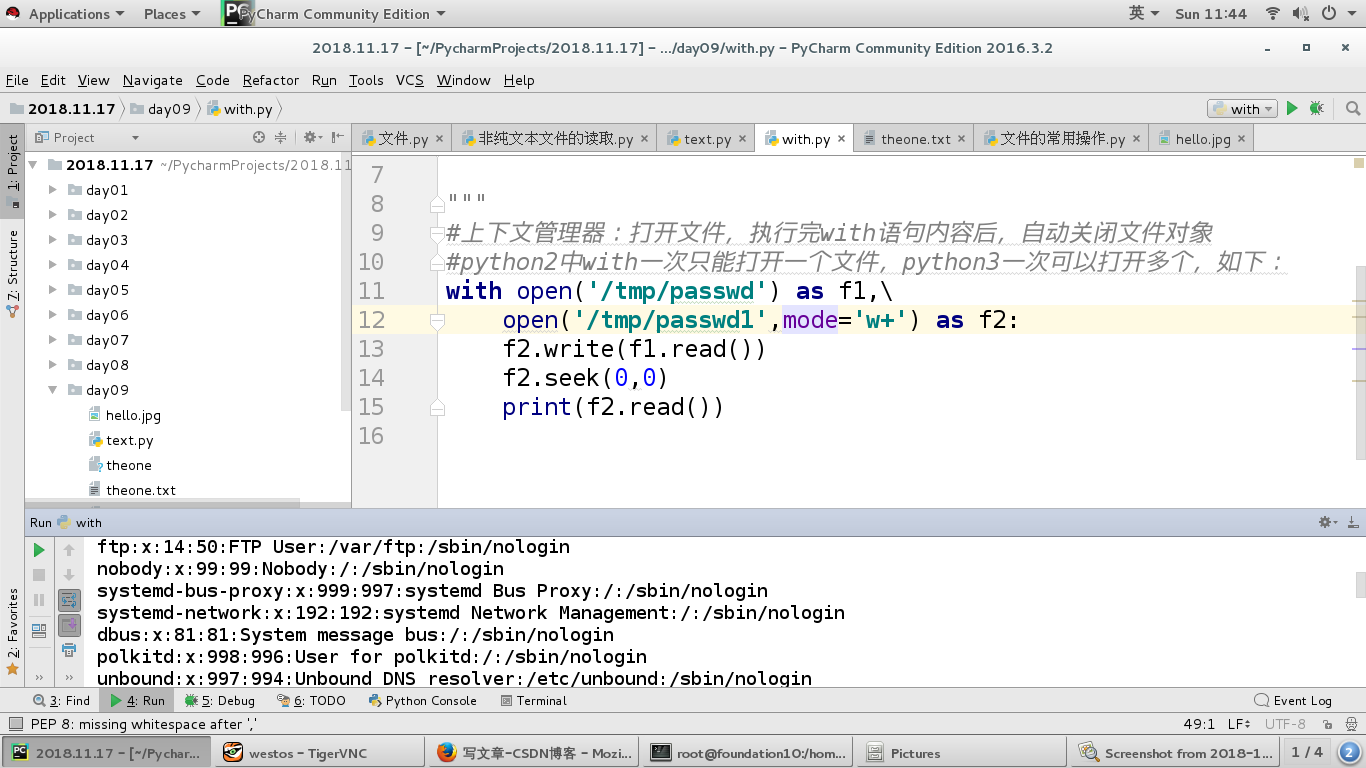Toggle the 4: Run tool window button
This screenshot has height=768, width=1366.
pos(139,701)
